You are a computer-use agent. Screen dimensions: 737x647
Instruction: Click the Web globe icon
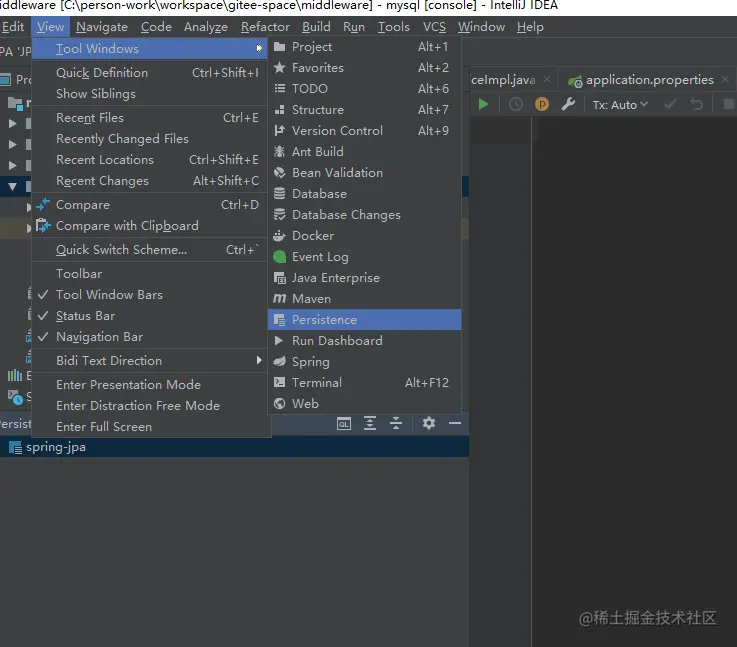[279, 404]
